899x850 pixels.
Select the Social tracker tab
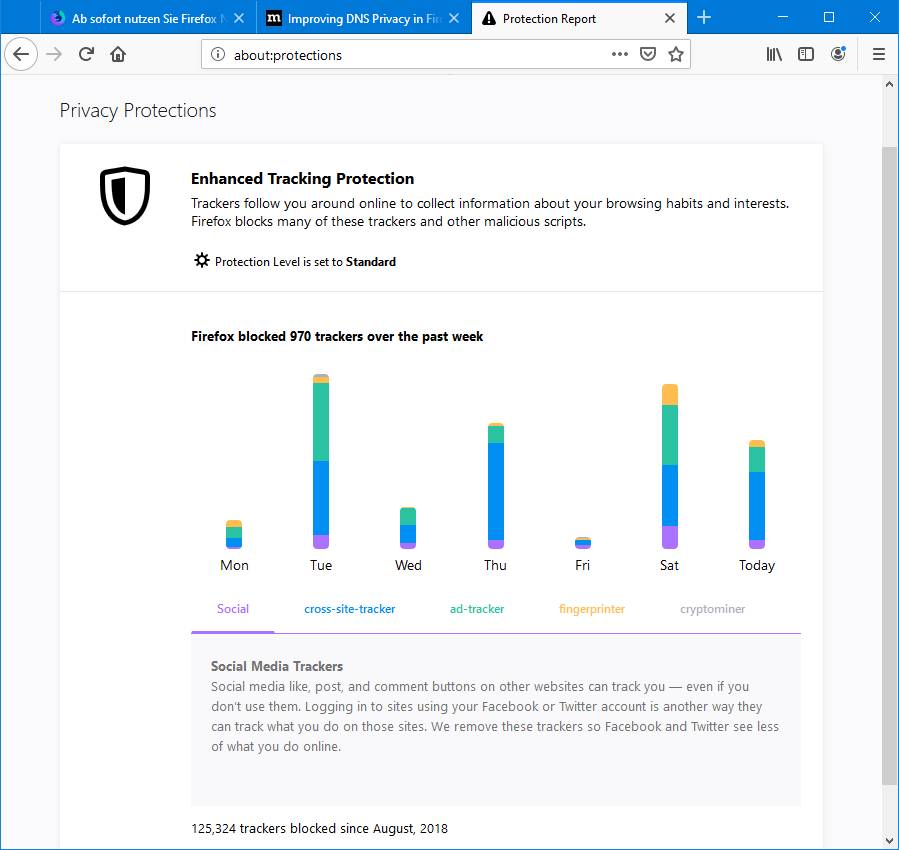(233, 609)
